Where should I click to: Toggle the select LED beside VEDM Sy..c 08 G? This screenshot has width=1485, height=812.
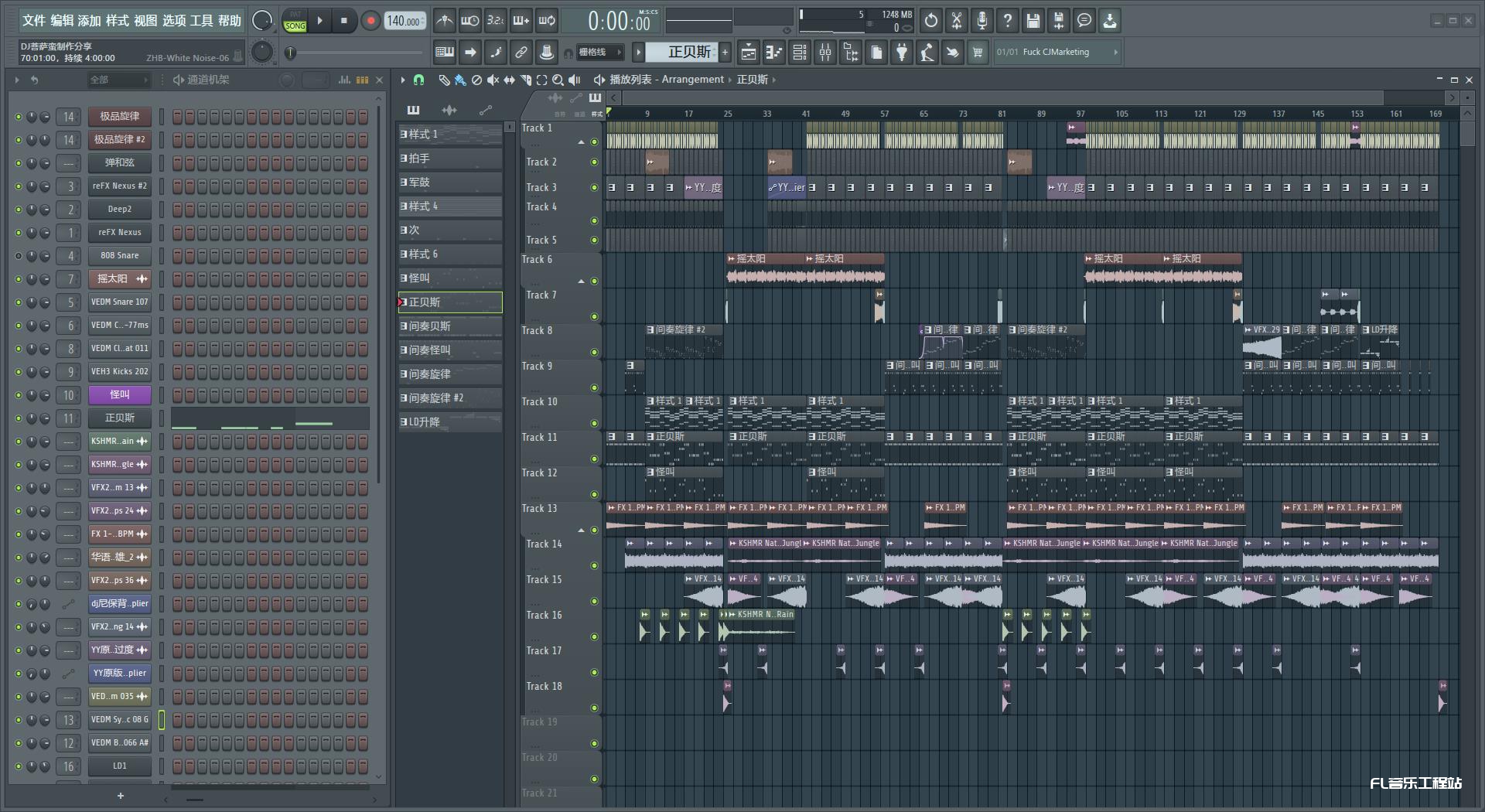(x=162, y=720)
